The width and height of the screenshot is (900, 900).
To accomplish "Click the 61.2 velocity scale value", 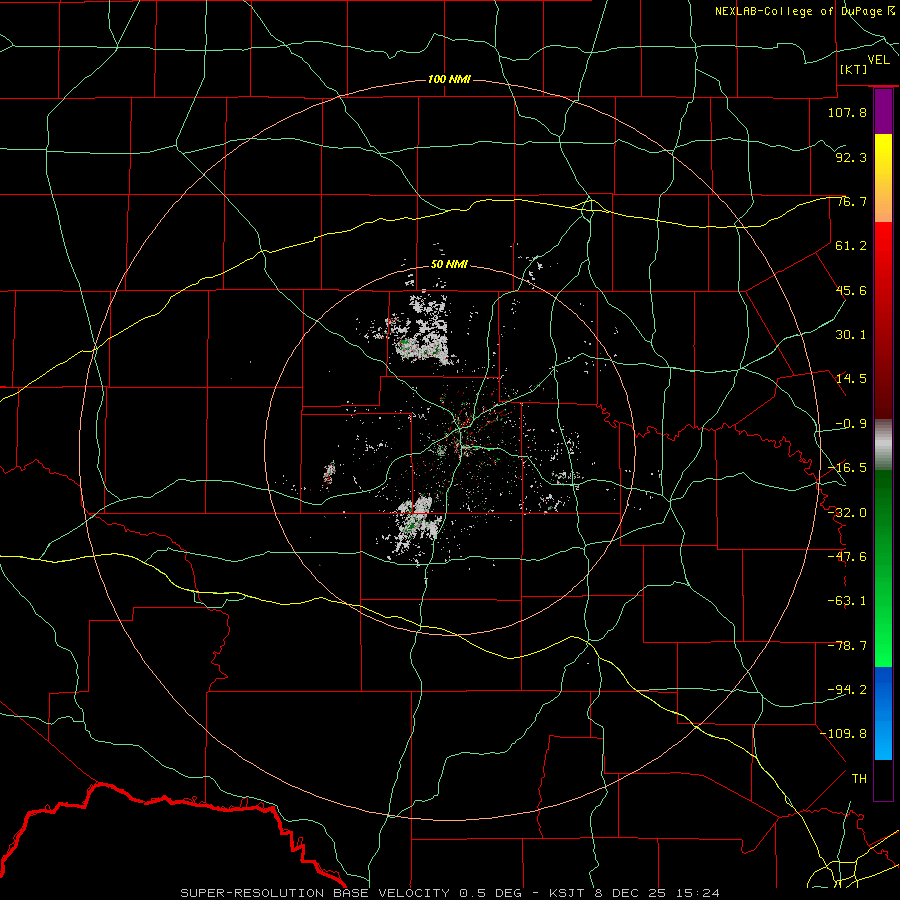I will click(851, 246).
